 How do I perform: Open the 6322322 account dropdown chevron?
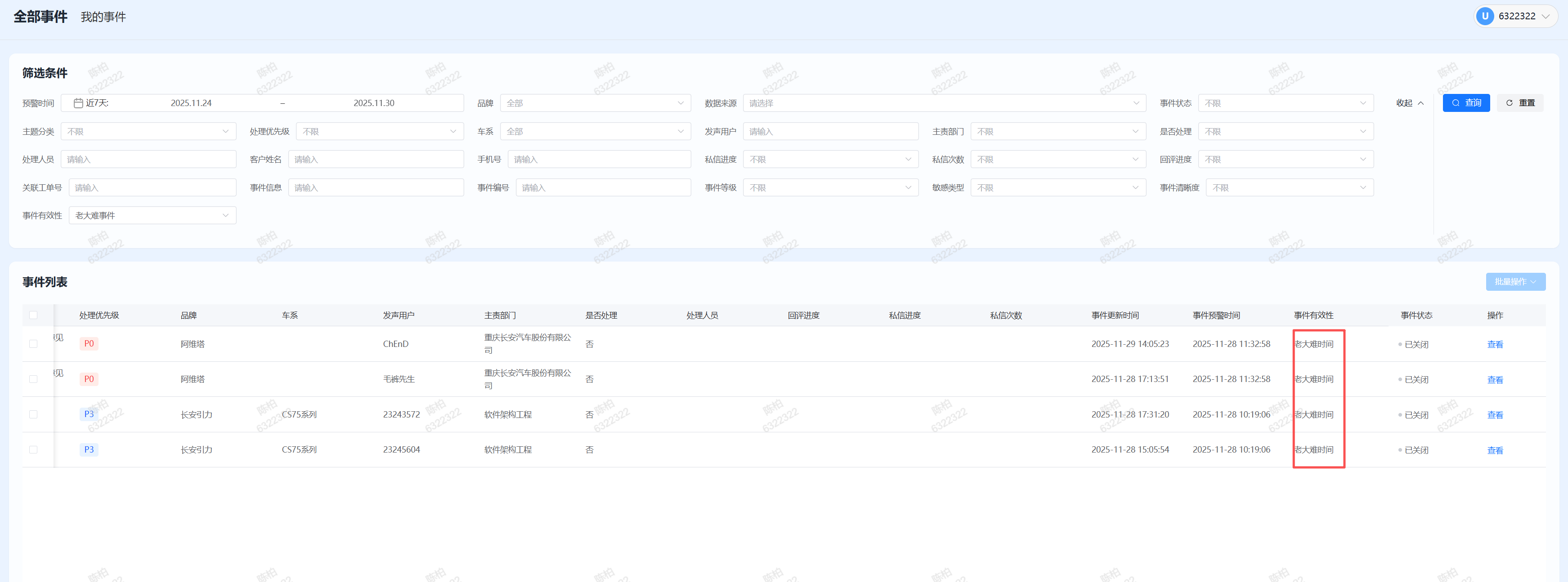click(1546, 17)
